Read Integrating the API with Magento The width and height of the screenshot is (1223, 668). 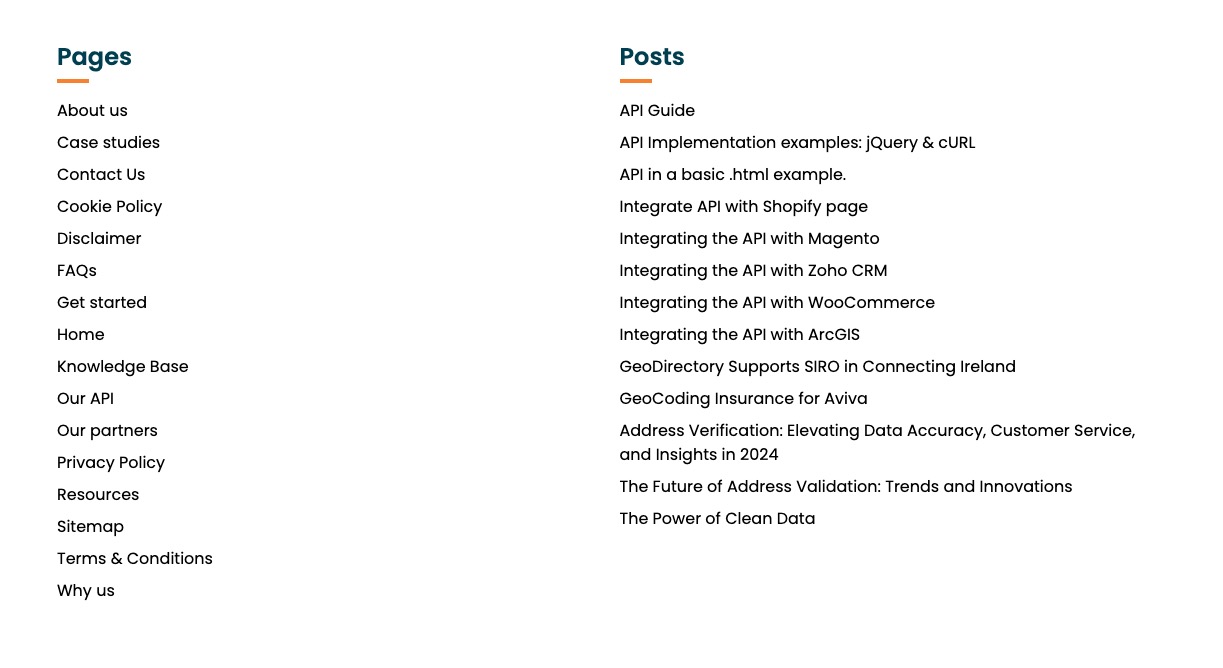tap(749, 238)
